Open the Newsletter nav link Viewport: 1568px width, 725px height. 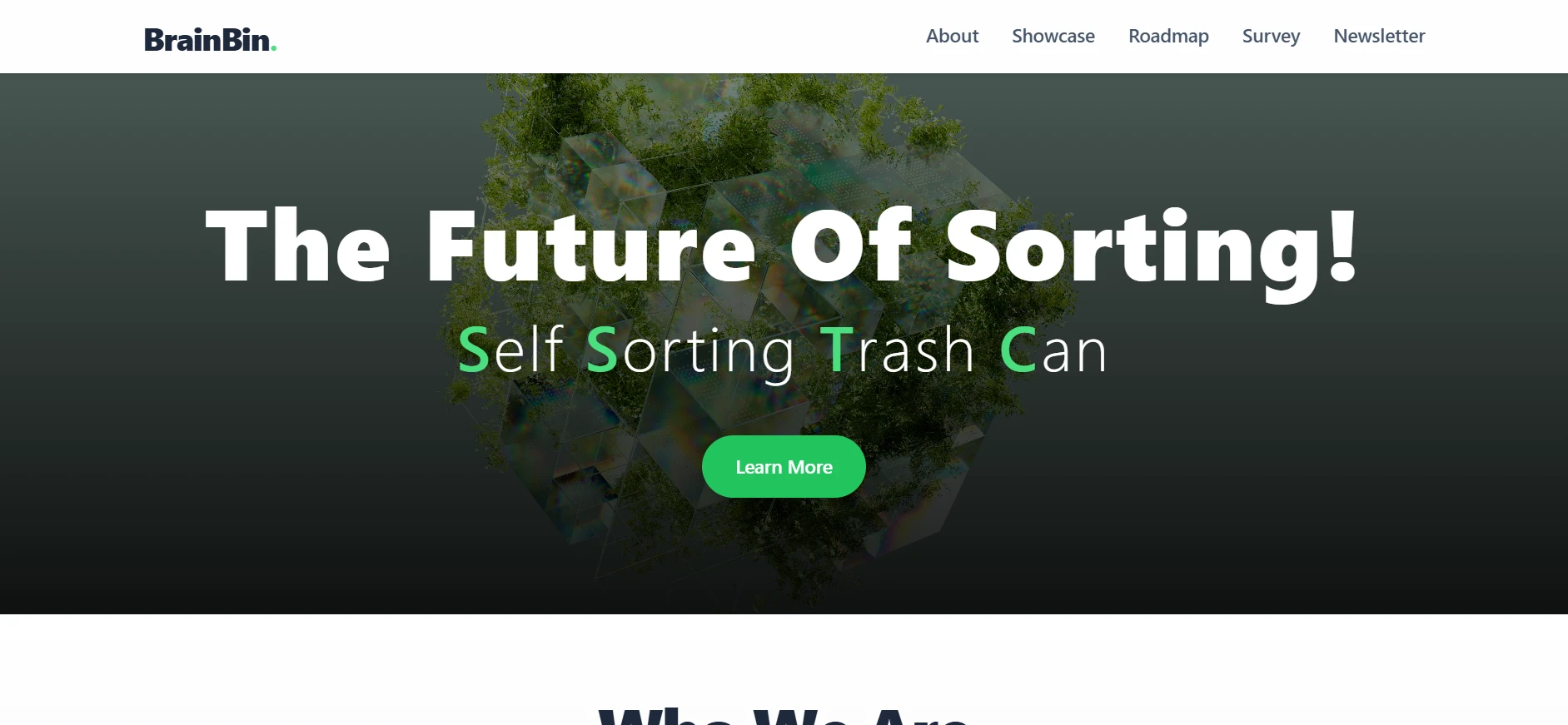coord(1379,36)
